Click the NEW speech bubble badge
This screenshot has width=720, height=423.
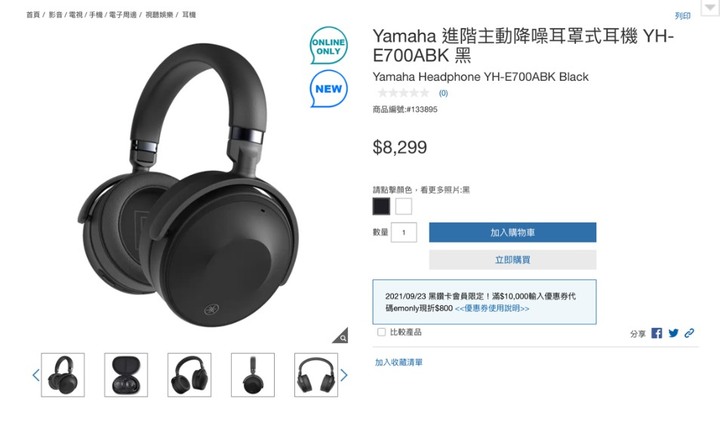tap(328, 88)
